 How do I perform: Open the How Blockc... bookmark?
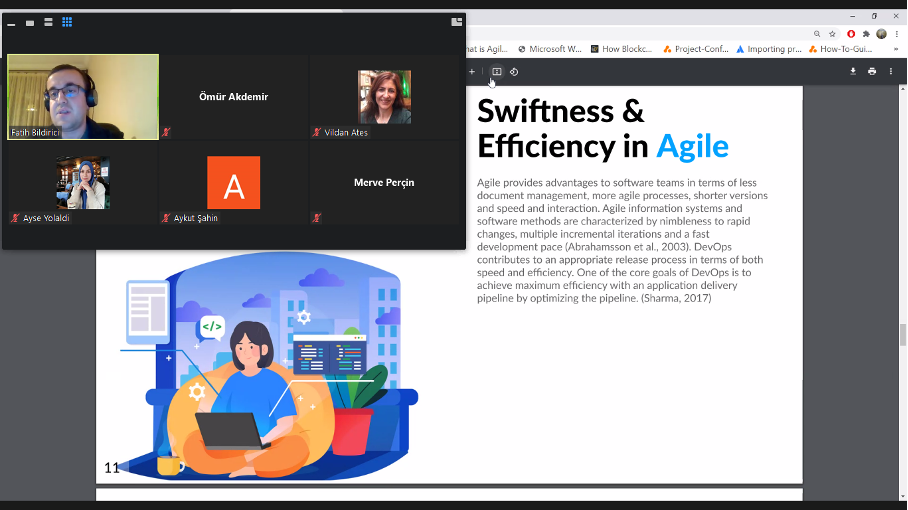[x=621, y=49]
